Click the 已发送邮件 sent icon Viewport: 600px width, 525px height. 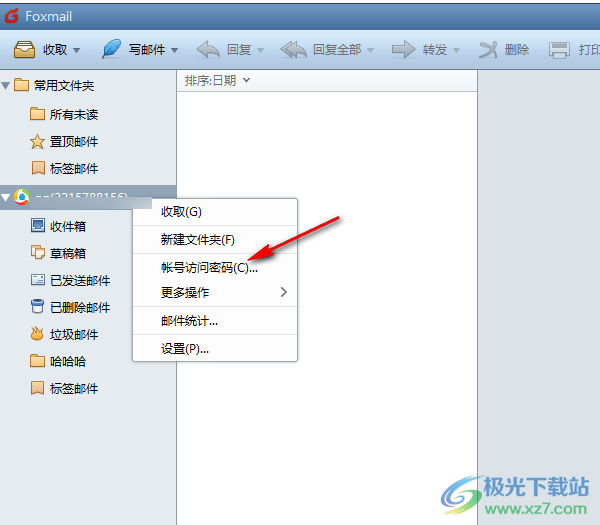pos(38,280)
